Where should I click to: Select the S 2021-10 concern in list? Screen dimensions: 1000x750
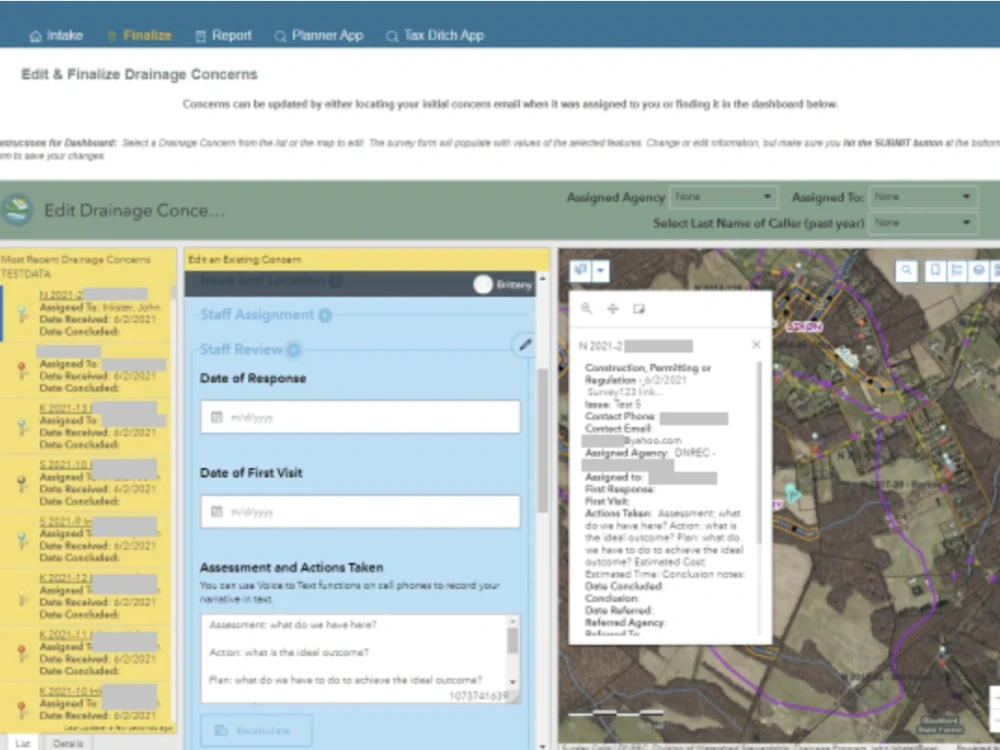(86, 482)
